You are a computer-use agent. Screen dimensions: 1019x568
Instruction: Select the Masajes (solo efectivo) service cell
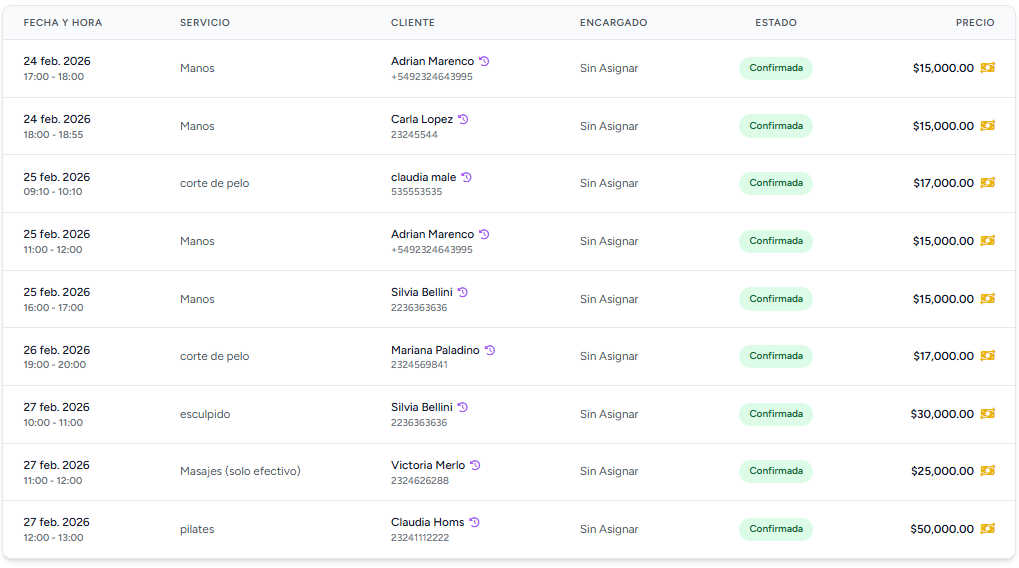coord(240,471)
